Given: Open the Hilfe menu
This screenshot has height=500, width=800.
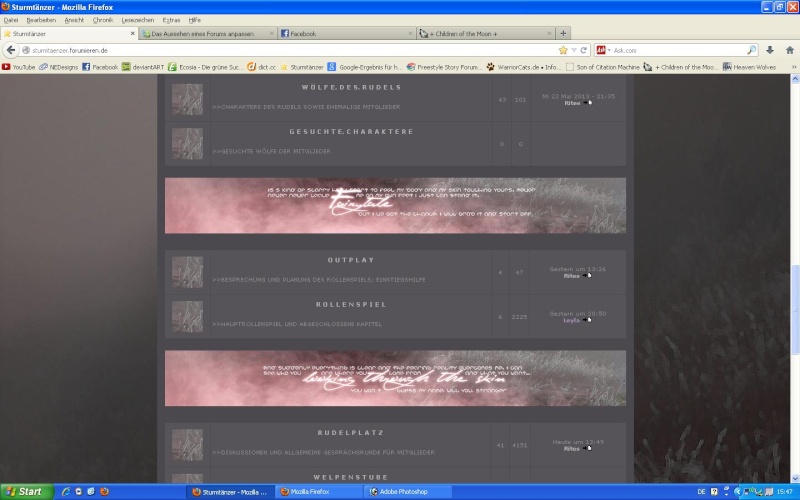Looking at the screenshot, I should pyautogui.click(x=194, y=20).
